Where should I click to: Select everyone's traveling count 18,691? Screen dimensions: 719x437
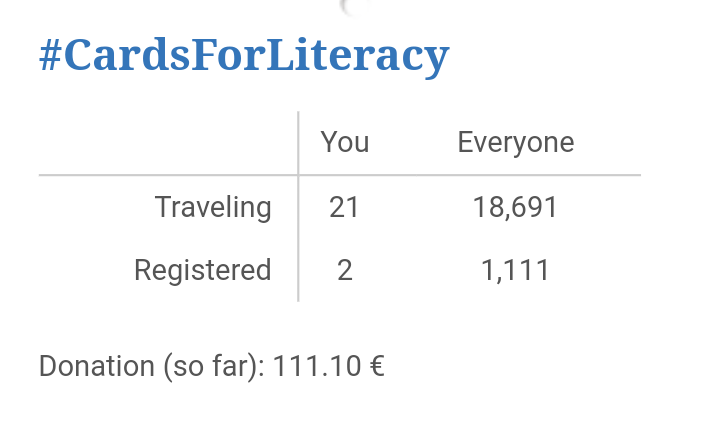coord(515,208)
